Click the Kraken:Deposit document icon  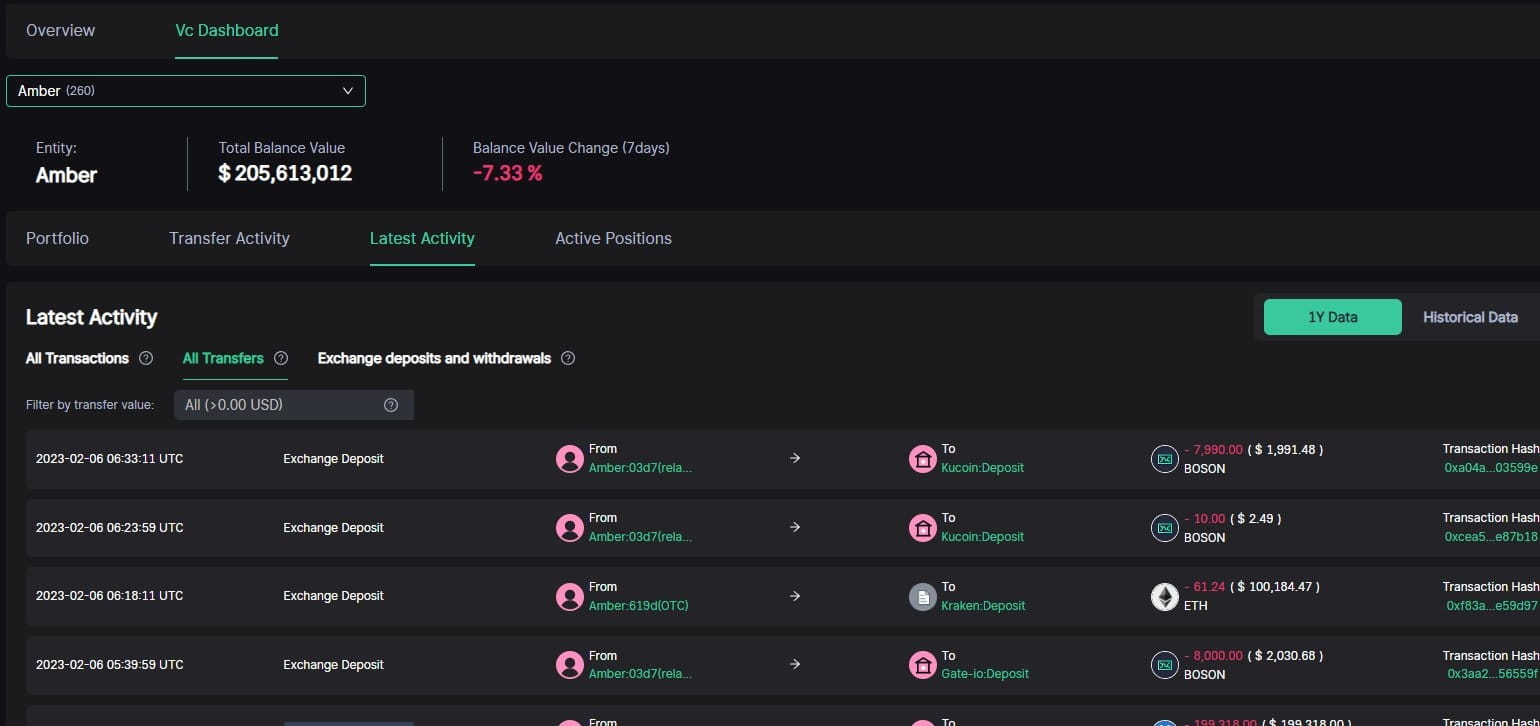coord(922,597)
